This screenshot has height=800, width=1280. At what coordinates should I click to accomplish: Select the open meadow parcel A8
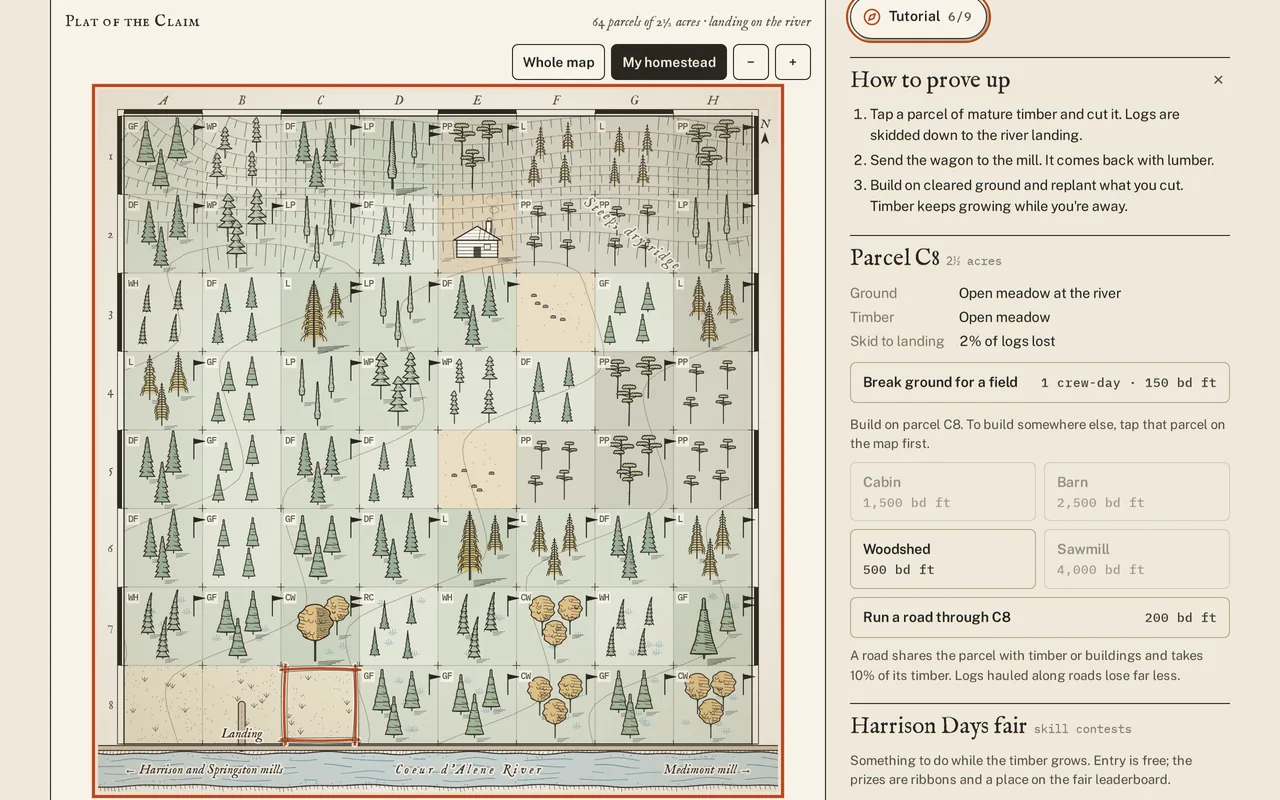click(162, 705)
